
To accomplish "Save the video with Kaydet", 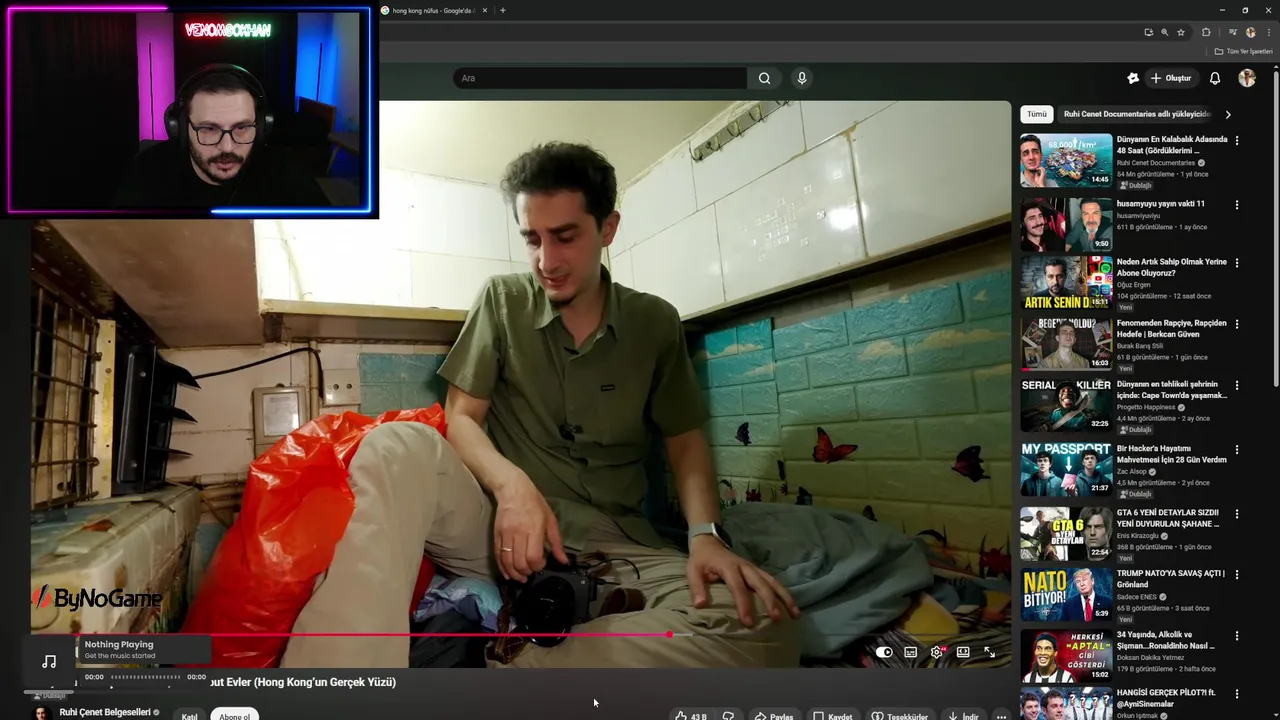I will (833, 716).
